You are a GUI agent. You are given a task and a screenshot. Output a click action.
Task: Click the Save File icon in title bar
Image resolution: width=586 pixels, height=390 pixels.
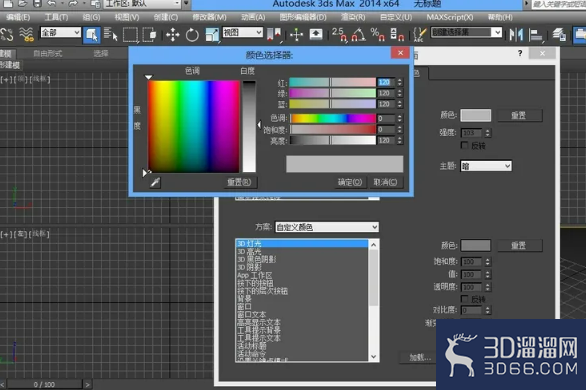[37, 4]
